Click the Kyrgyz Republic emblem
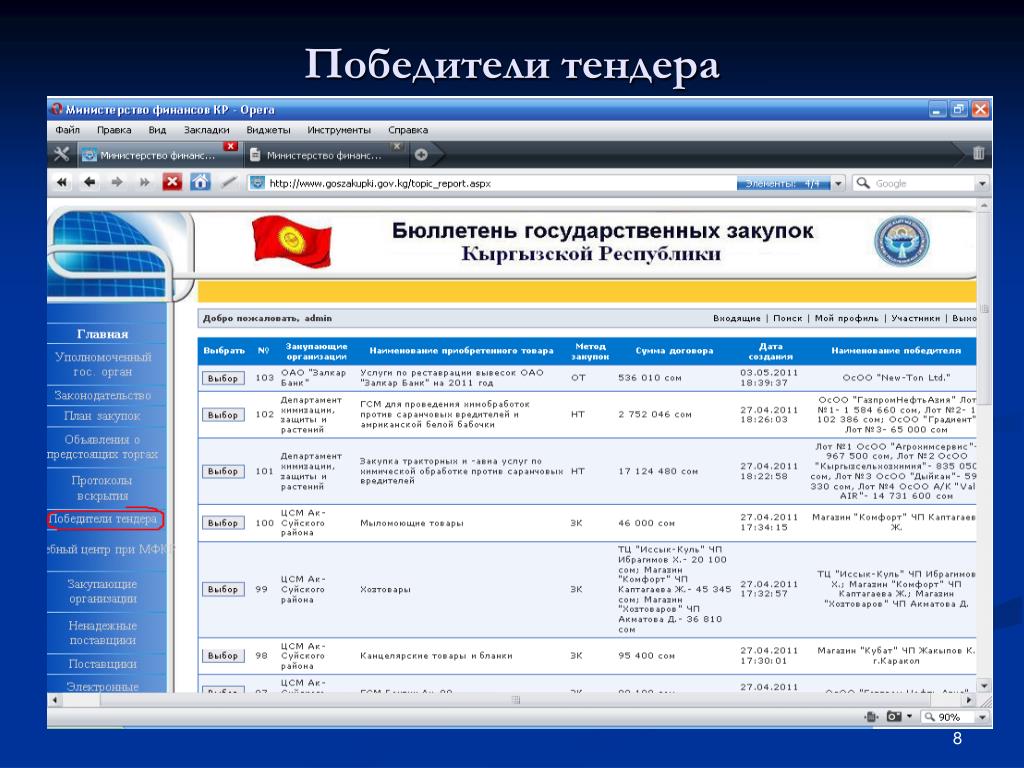1024x768 pixels. (x=902, y=241)
